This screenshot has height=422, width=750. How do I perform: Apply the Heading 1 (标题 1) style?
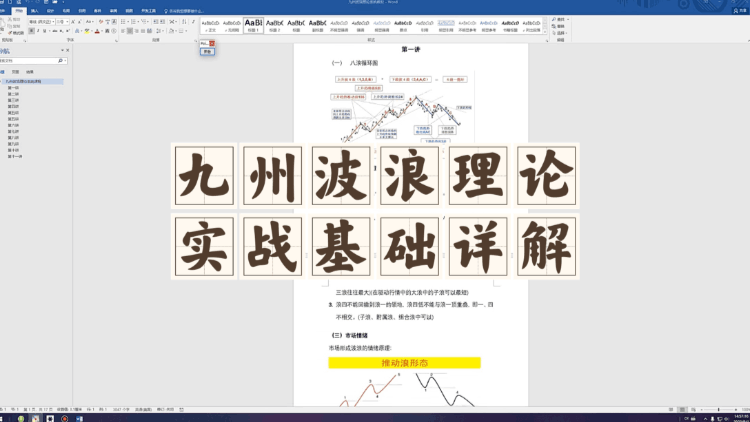pos(254,24)
